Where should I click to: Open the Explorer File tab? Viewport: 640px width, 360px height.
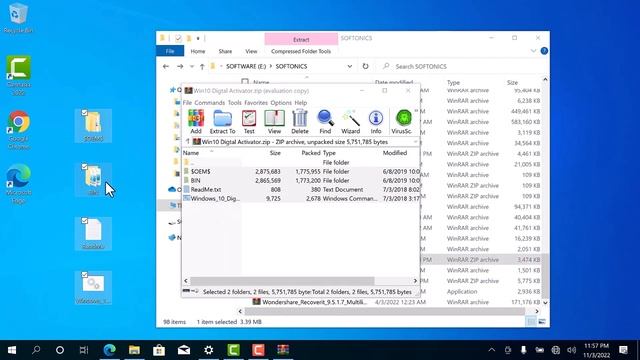170,51
